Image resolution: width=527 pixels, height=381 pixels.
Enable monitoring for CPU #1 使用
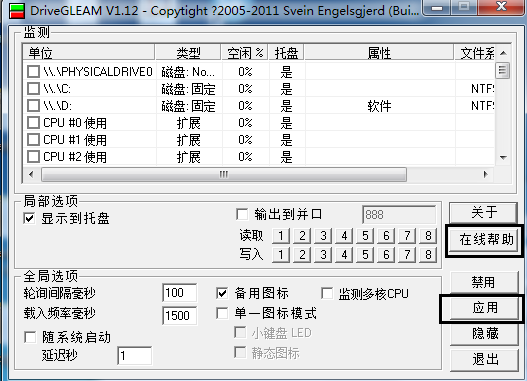coord(33,139)
